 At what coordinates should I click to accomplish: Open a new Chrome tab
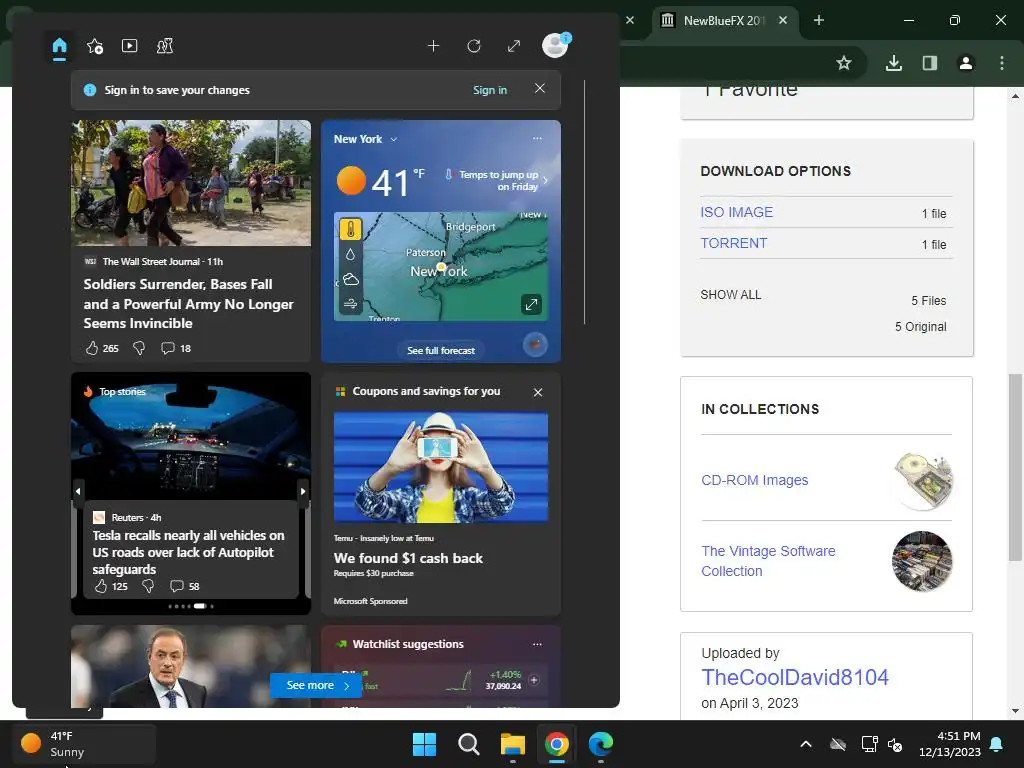pos(818,20)
